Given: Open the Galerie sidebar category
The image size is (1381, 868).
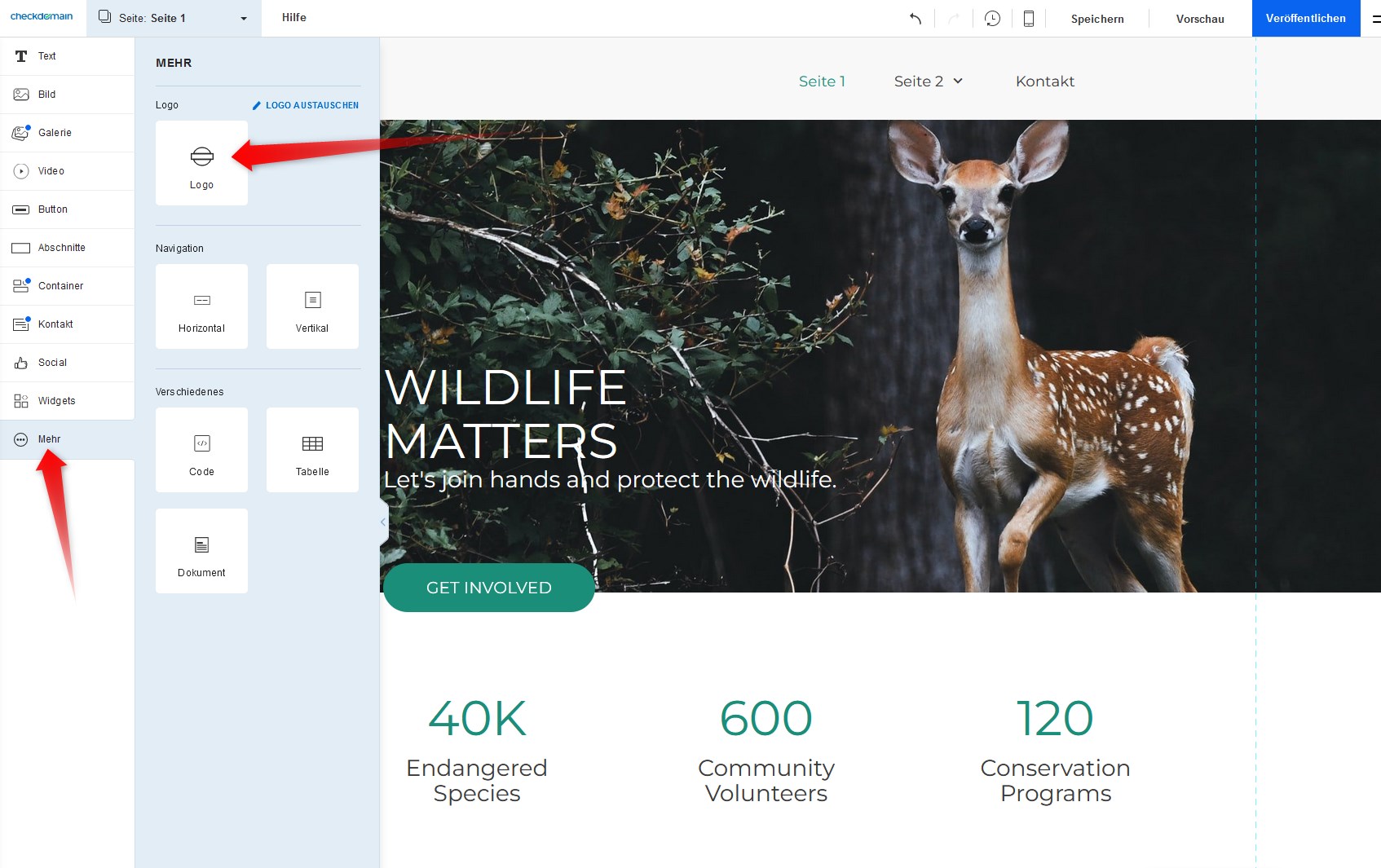Looking at the screenshot, I should [x=55, y=133].
